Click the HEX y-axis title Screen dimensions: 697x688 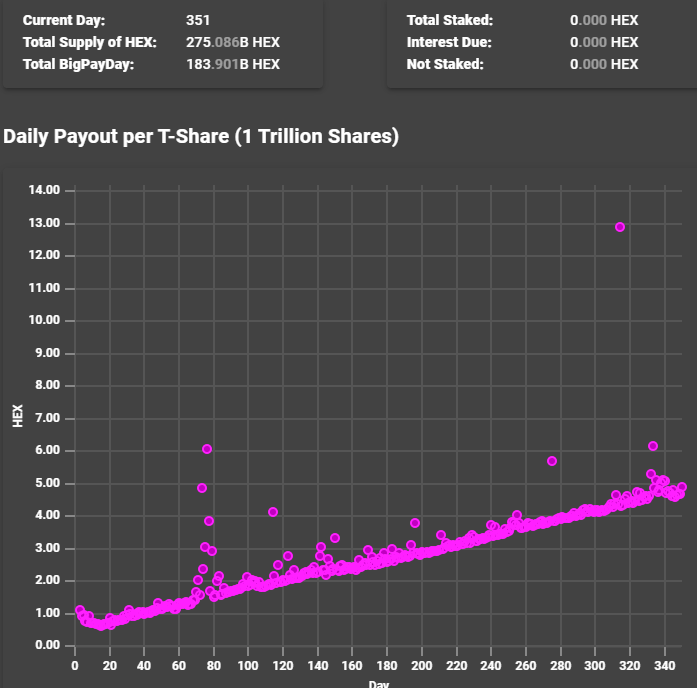tap(17, 416)
